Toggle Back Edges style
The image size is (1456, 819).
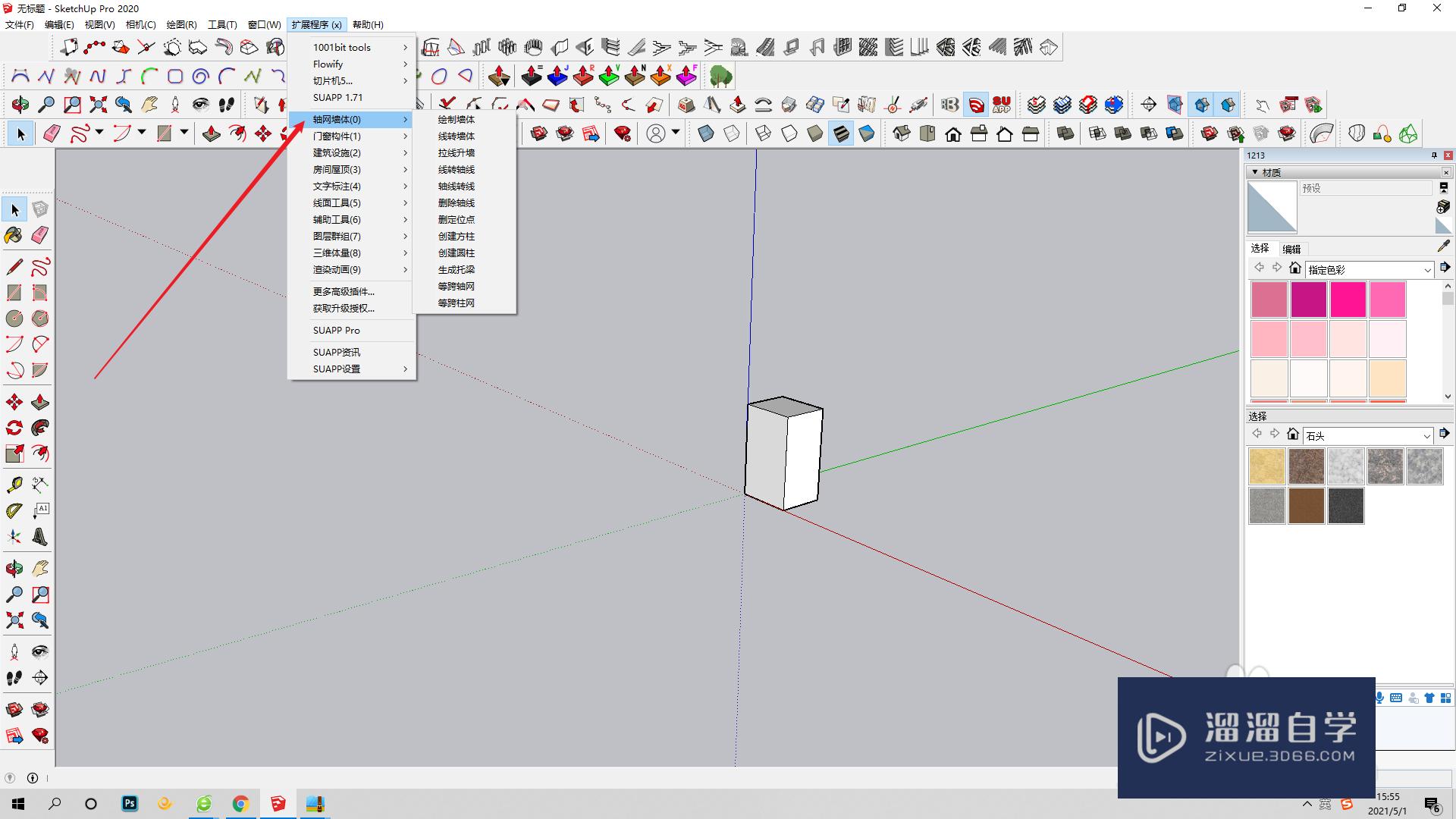coord(732,134)
